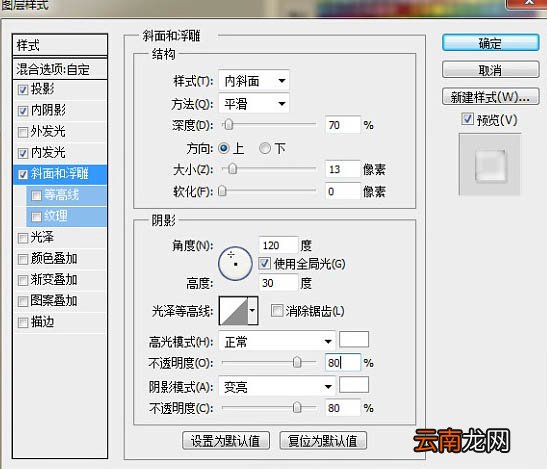Enable the 消除锯齿 anti-alias checkbox
The width and height of the screenshot is (547, 469).
pos(277,311)
